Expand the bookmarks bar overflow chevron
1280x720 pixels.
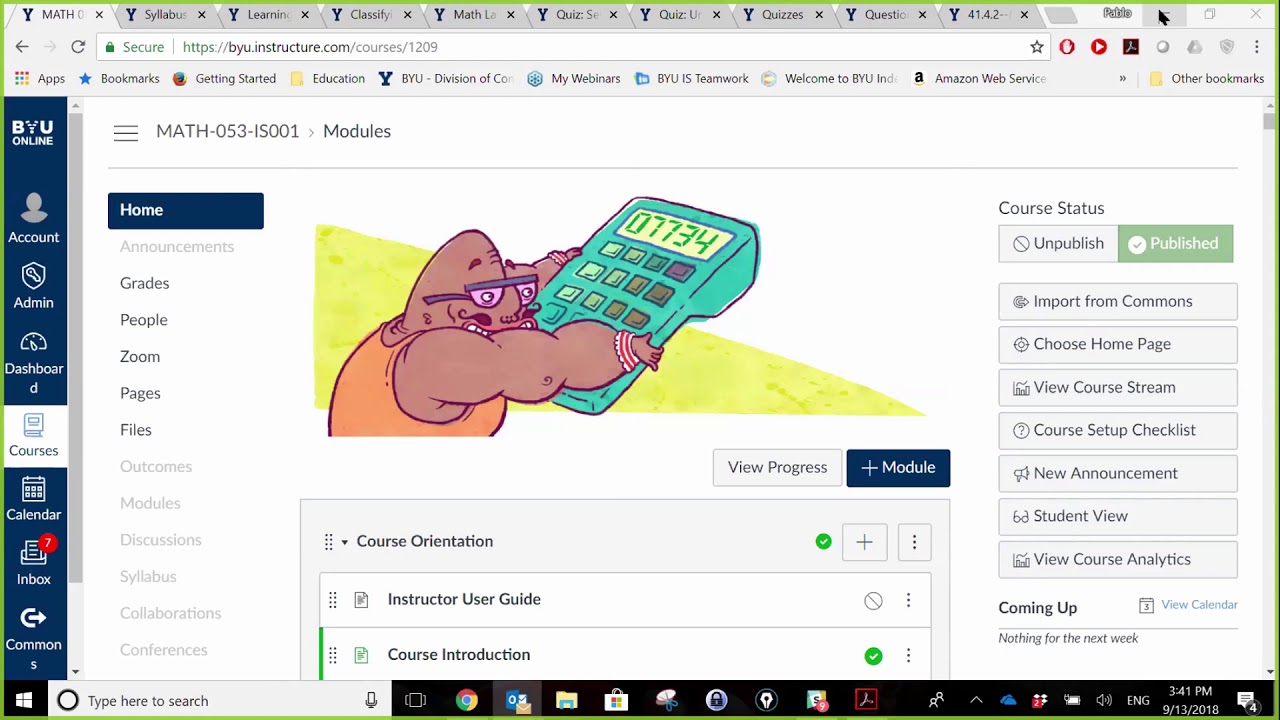pyautogui.click(x=1123, y=79)
